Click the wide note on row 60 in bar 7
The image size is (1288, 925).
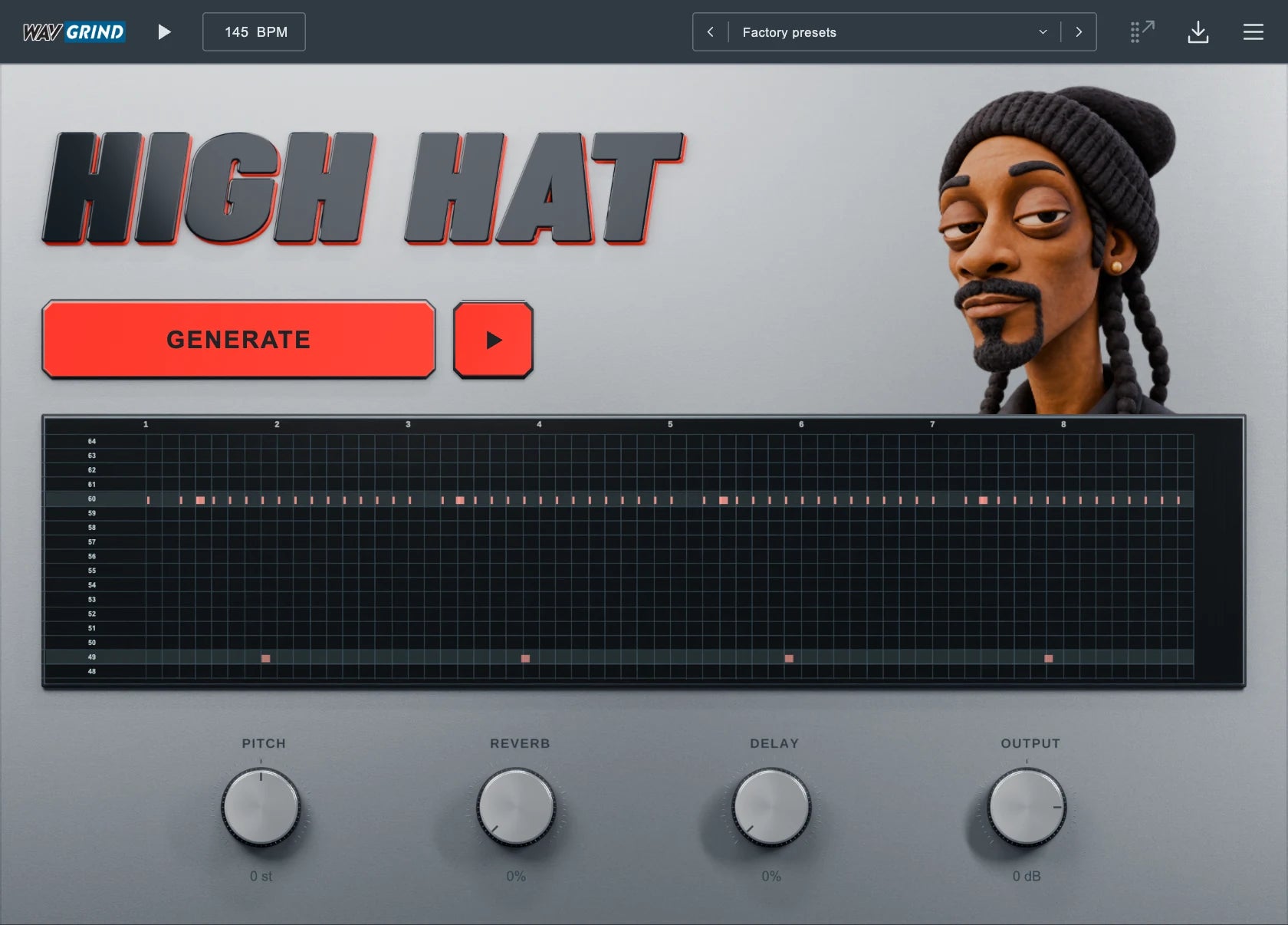coord(983,500)
